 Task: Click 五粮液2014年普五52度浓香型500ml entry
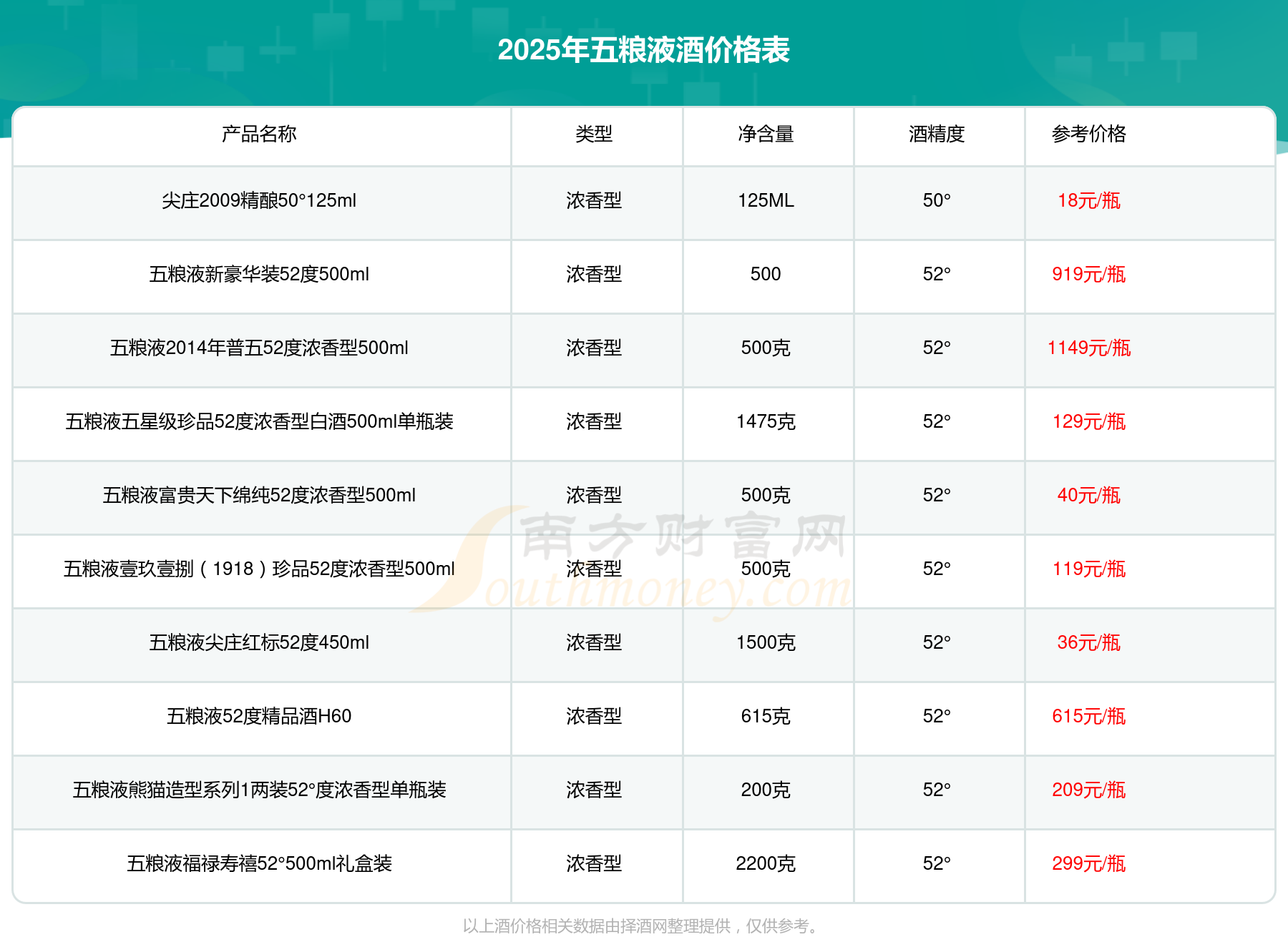[x=259, y=348]
